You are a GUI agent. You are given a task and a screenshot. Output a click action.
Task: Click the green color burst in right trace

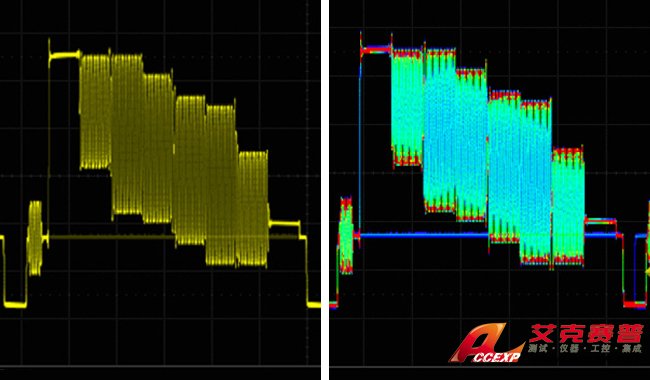[x=346, y=235]
